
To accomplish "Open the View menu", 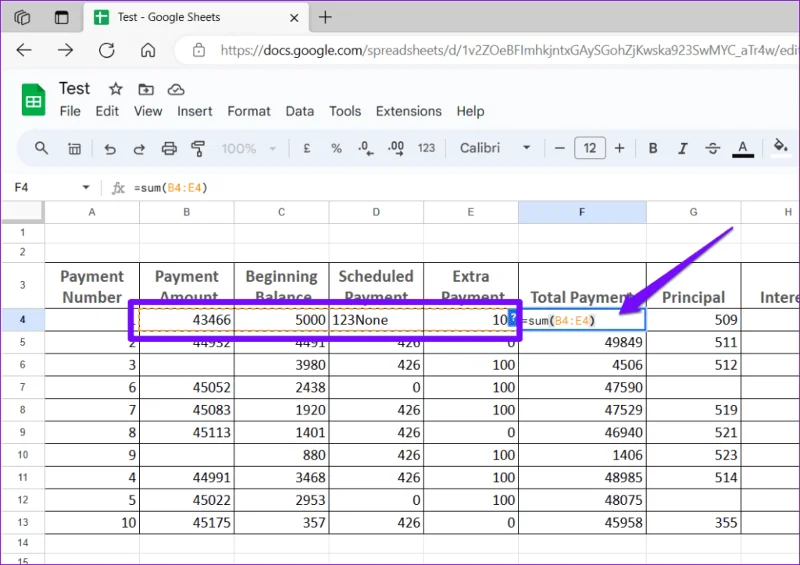I will [148, 111].
